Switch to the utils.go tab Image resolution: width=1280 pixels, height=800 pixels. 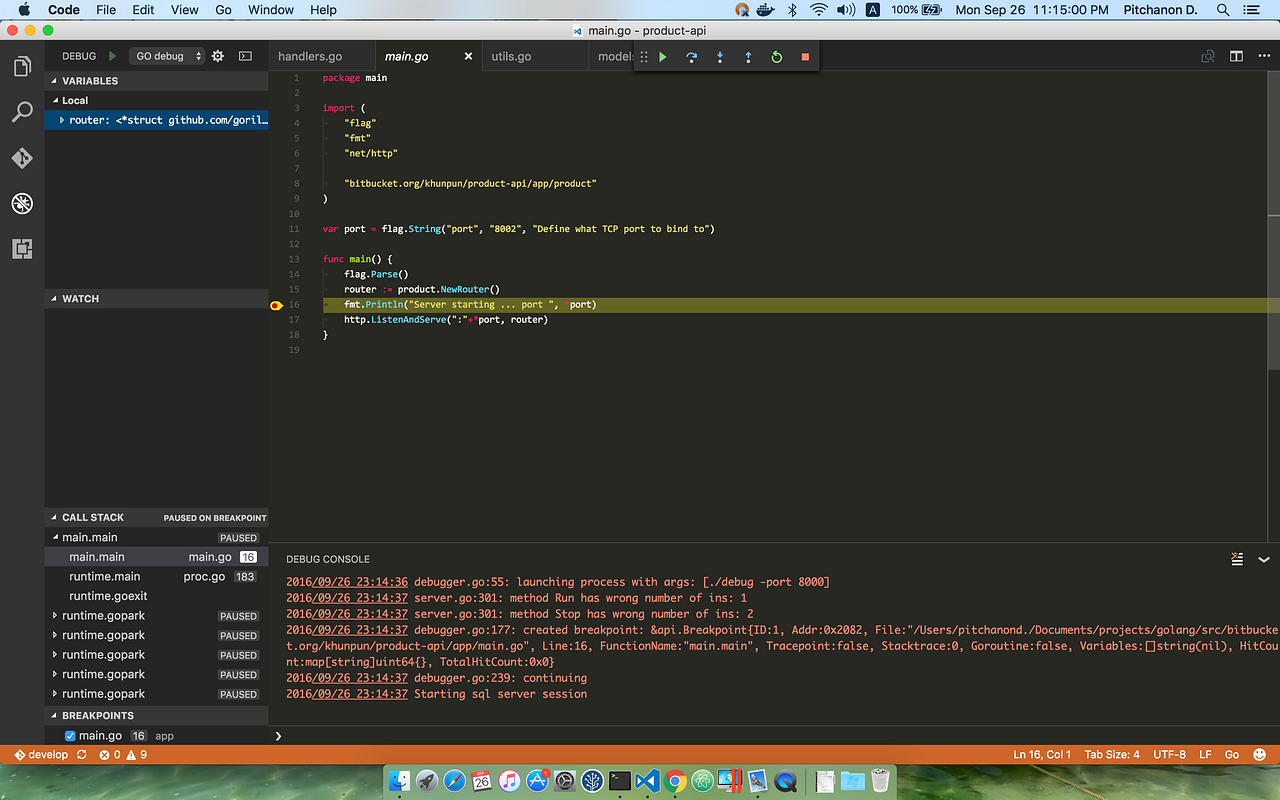[x=511, y=56]
